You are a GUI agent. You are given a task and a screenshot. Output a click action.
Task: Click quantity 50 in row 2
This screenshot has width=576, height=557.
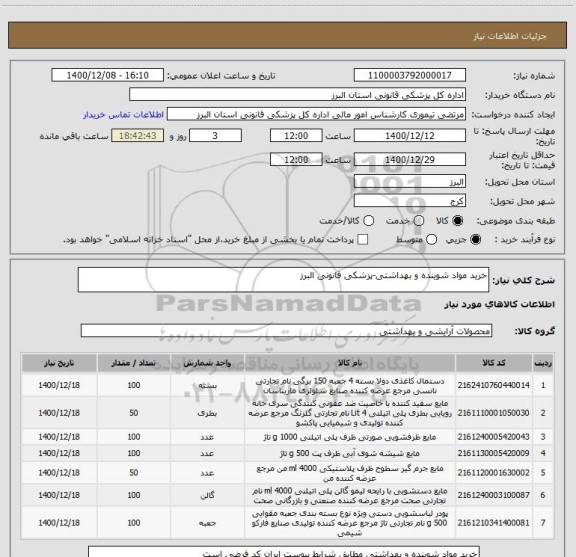point(134,413)
